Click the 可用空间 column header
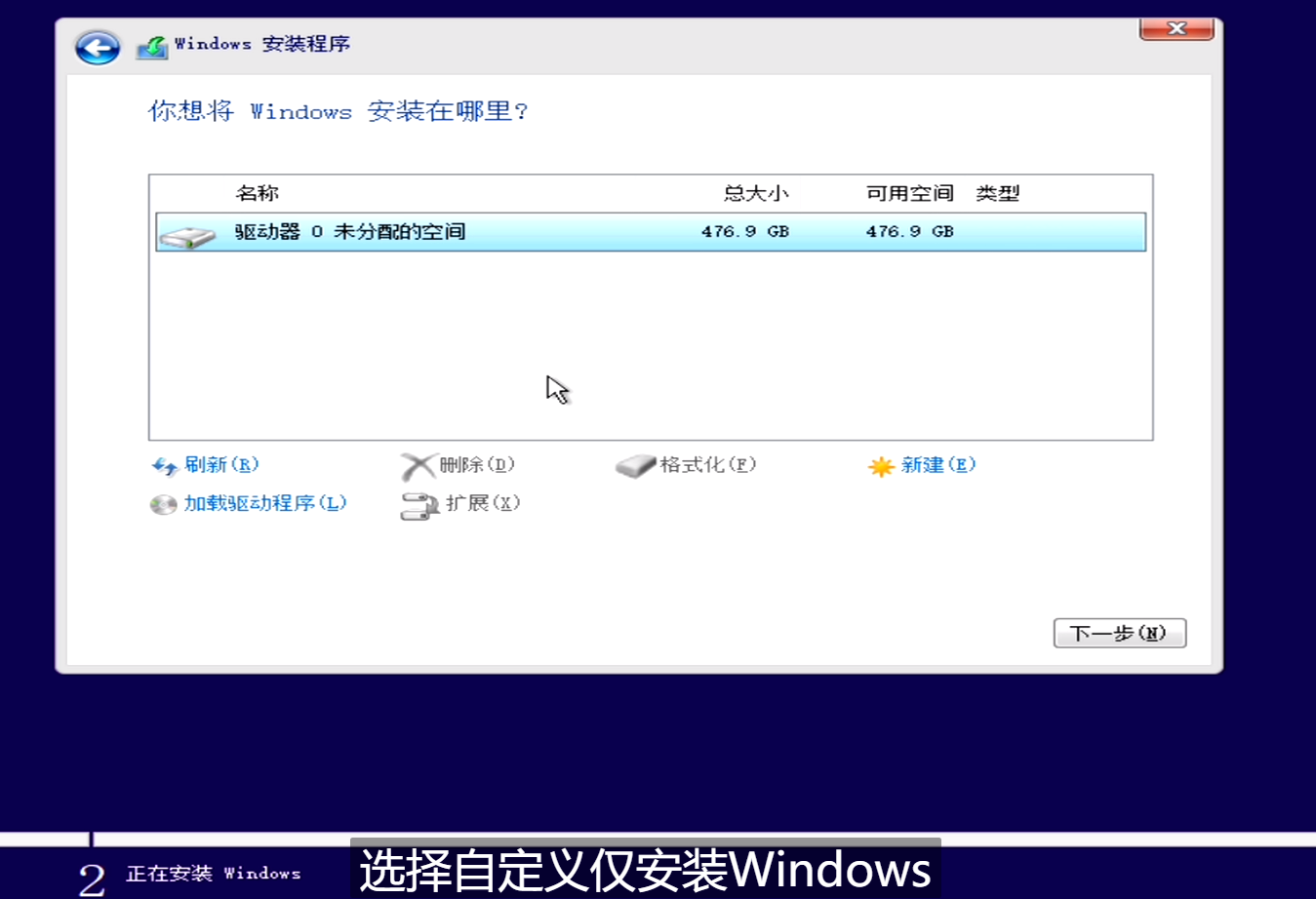 [x=908, y=192]
